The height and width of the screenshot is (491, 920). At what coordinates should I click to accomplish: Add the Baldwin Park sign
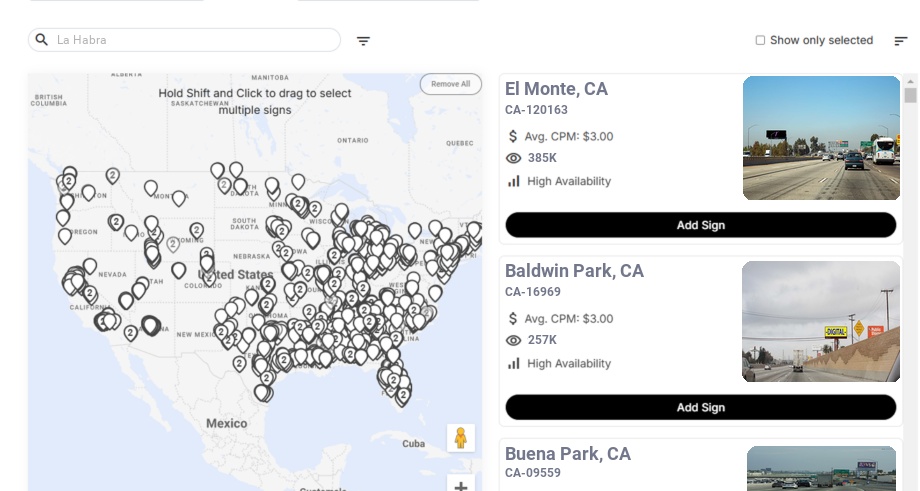[700, 407]
